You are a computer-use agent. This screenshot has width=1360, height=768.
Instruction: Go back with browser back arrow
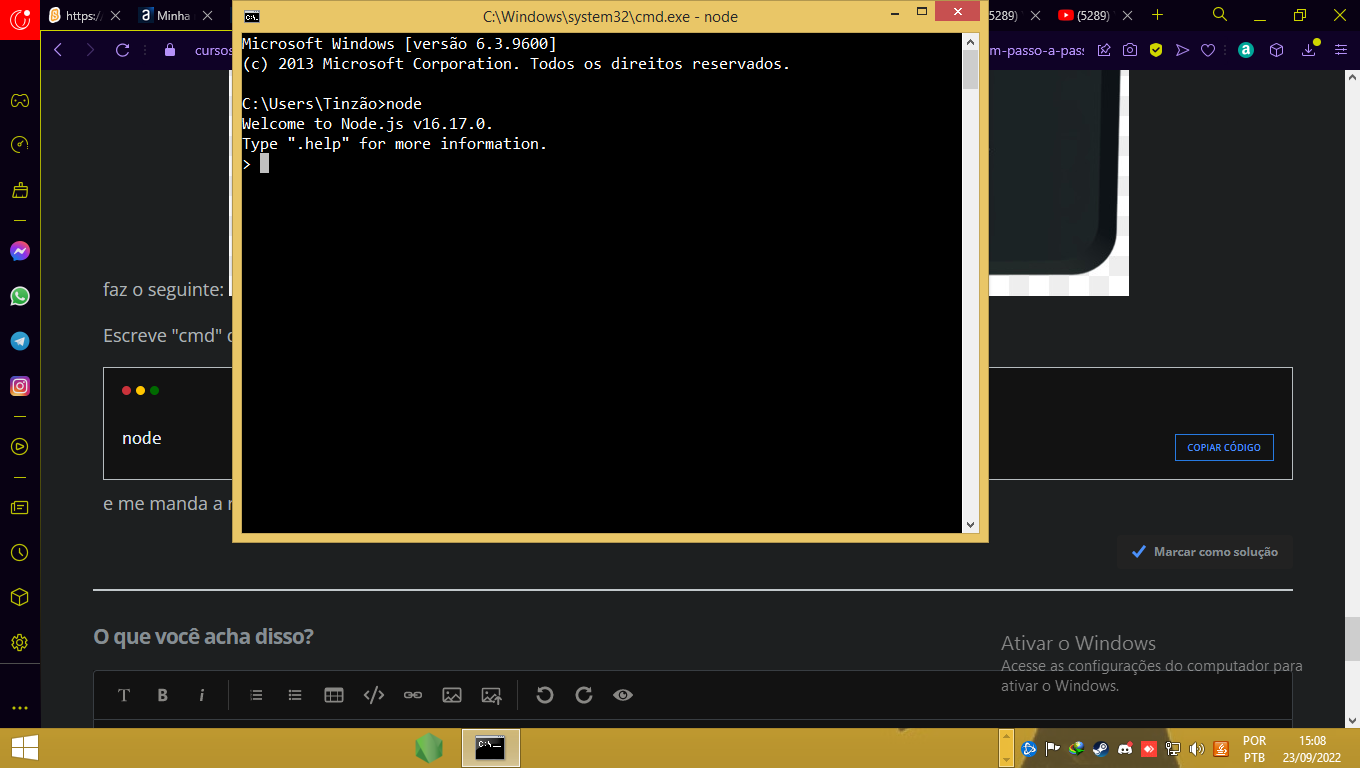click(x=58, y=50)
